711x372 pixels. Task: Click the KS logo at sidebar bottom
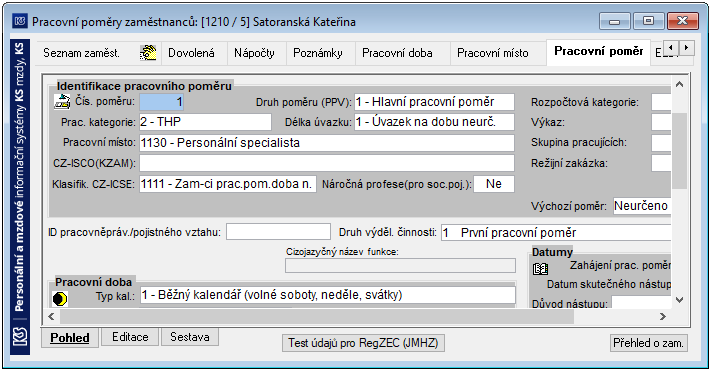(x=19, y=337)
